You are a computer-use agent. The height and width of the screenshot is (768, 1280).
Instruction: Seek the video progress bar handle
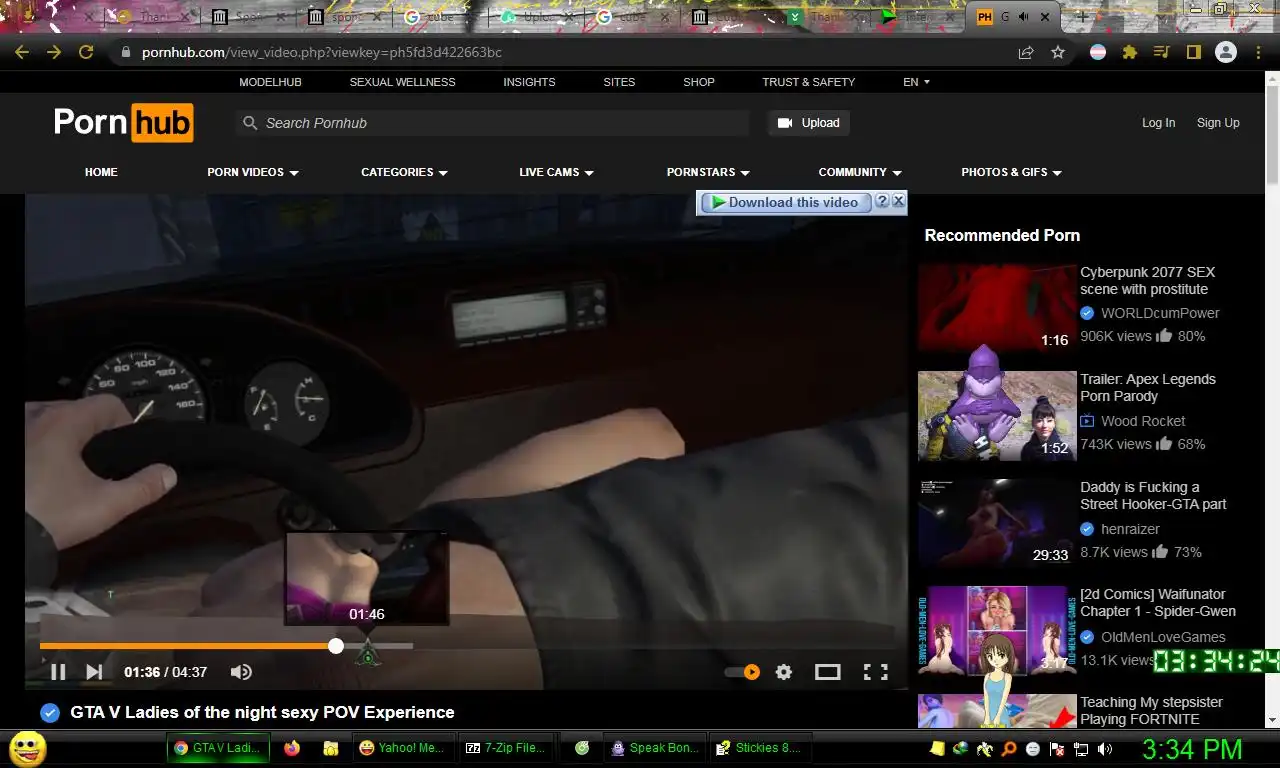click(336, 646)
